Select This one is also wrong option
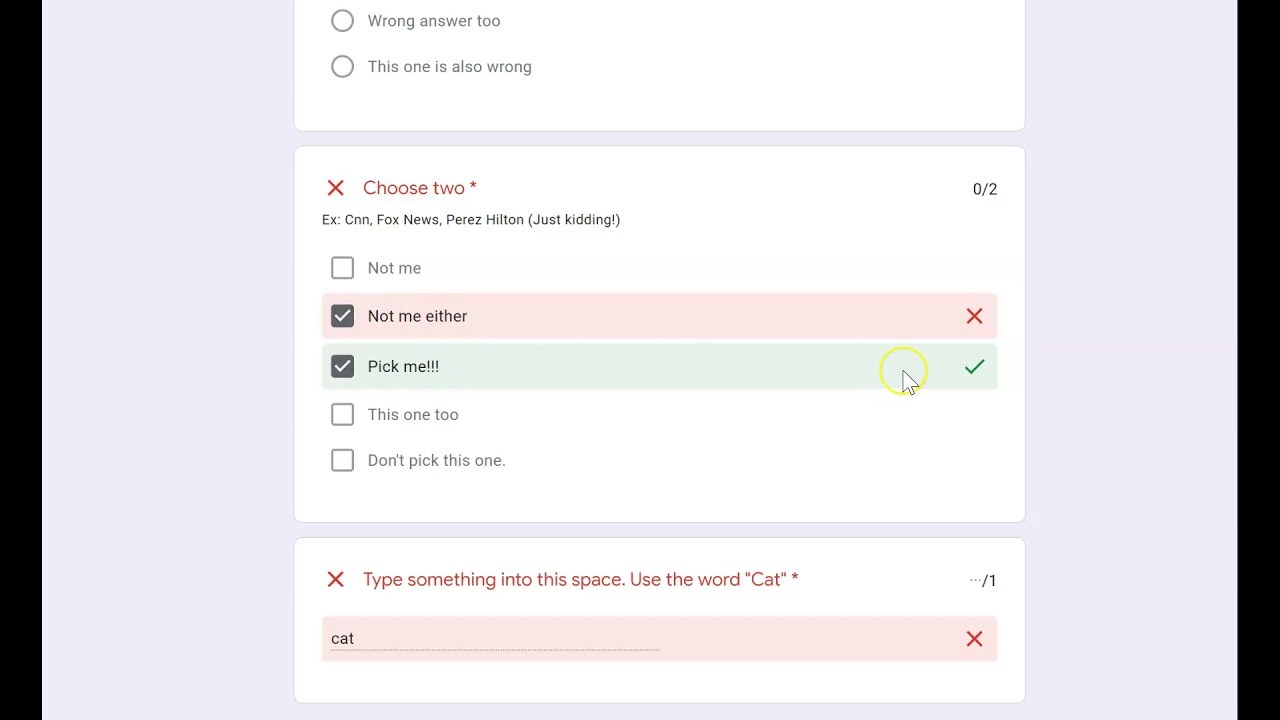This screenshot has height=720, width=1280. [342, 67]
